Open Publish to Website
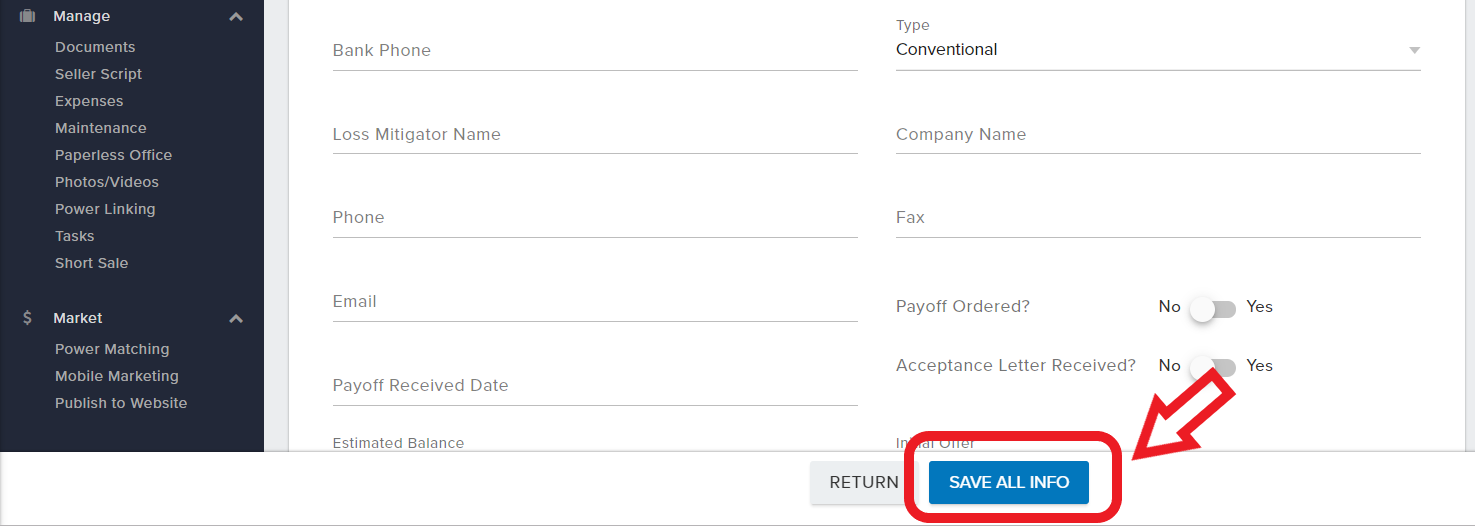This screenshot has height=527, width=1475. point(121,403)
